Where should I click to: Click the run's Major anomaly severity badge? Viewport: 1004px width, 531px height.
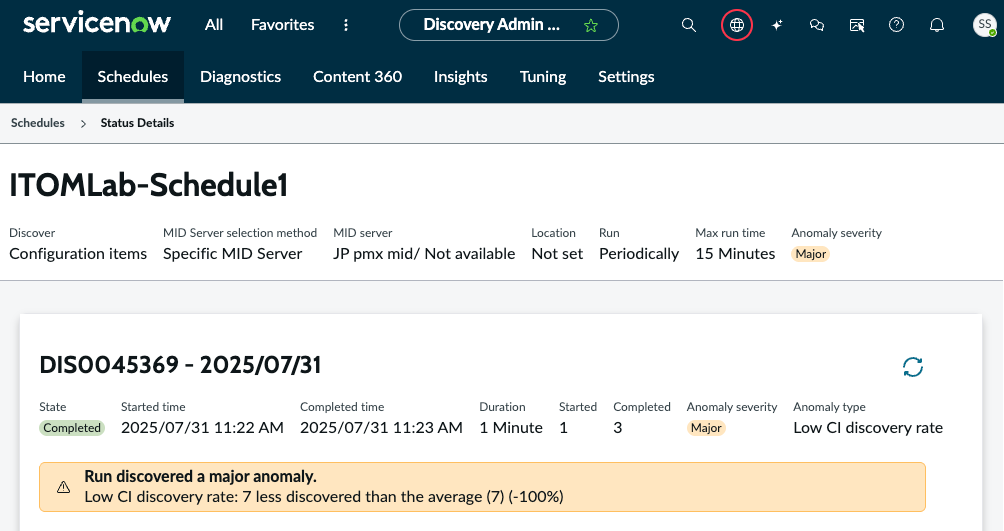[706, 428]
